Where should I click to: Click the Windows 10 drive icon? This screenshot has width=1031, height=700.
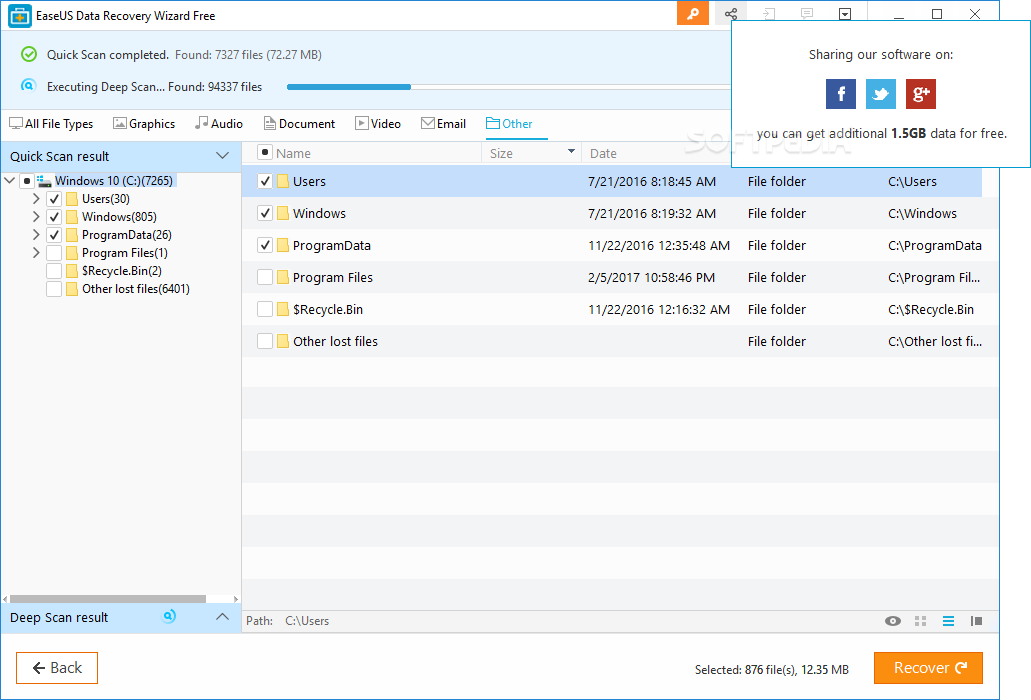click(x=44, y=181)
